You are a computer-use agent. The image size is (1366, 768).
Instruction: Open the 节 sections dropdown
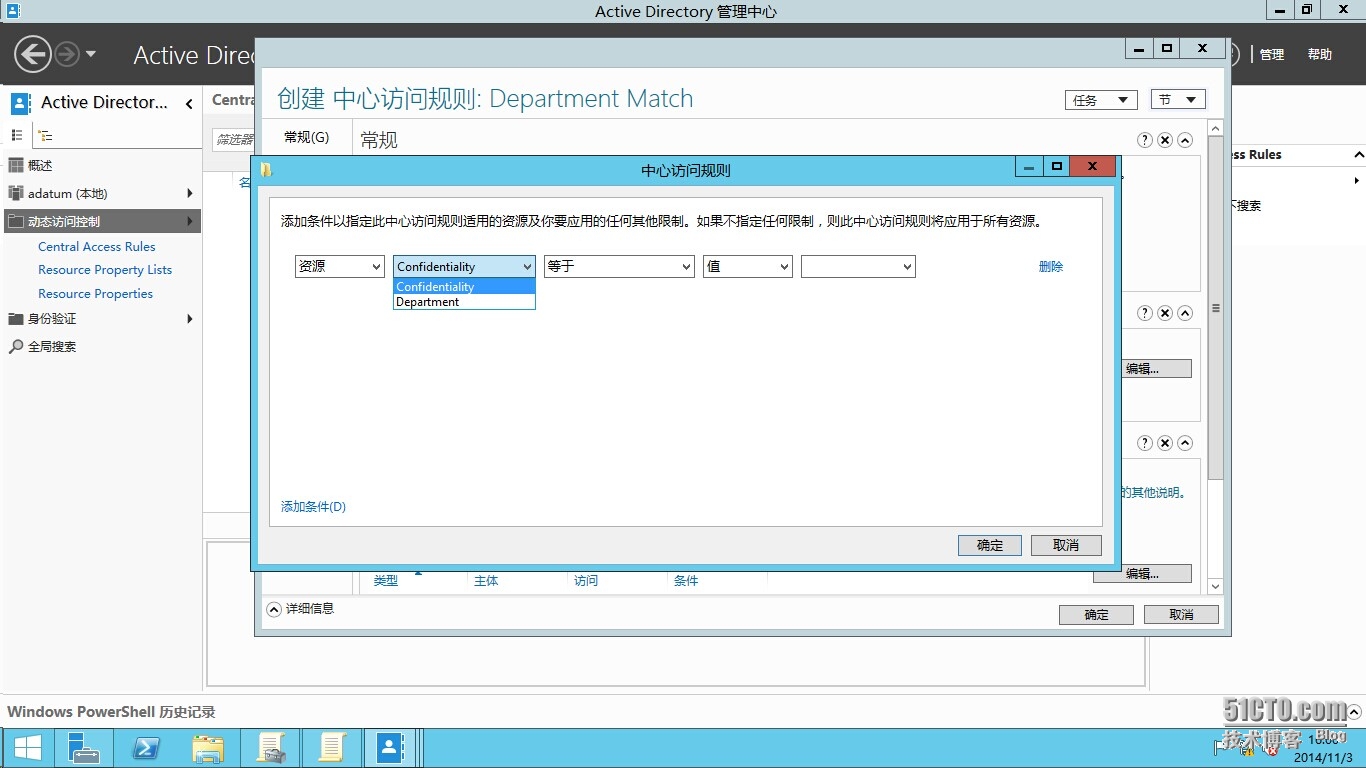(x=1178, y=100)
